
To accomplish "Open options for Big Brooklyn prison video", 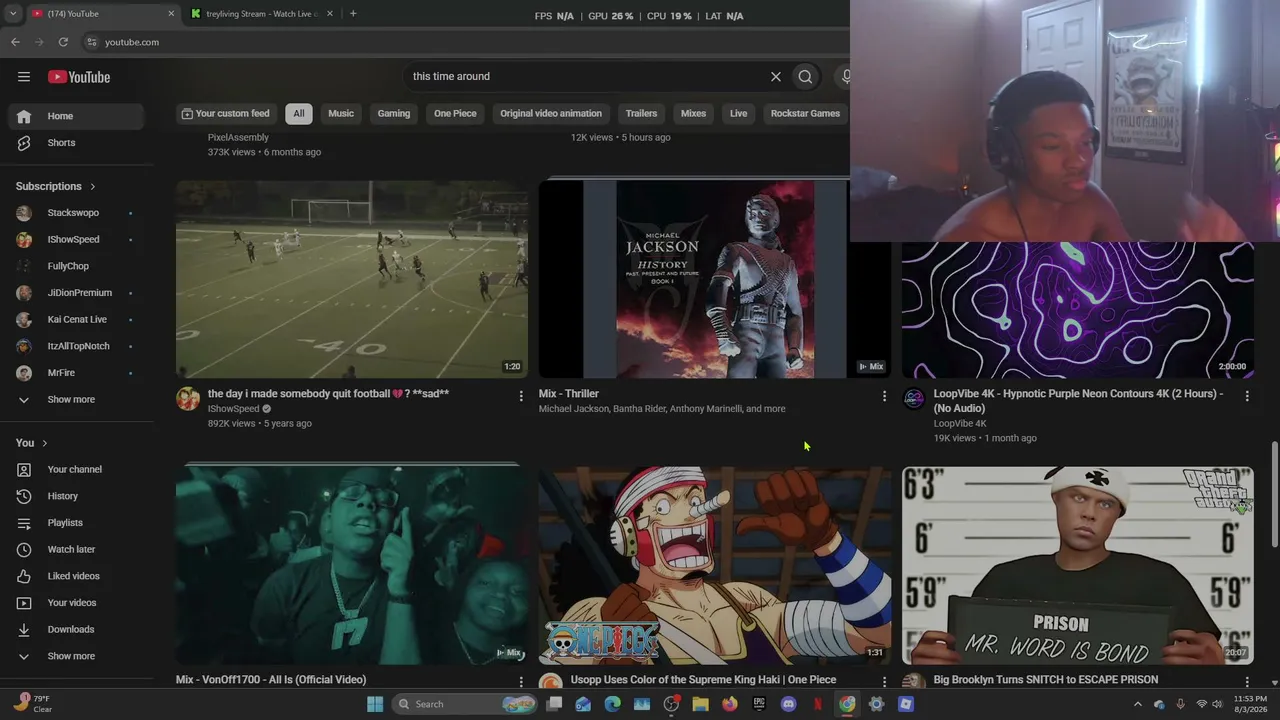I will (x=1246, y=681).
